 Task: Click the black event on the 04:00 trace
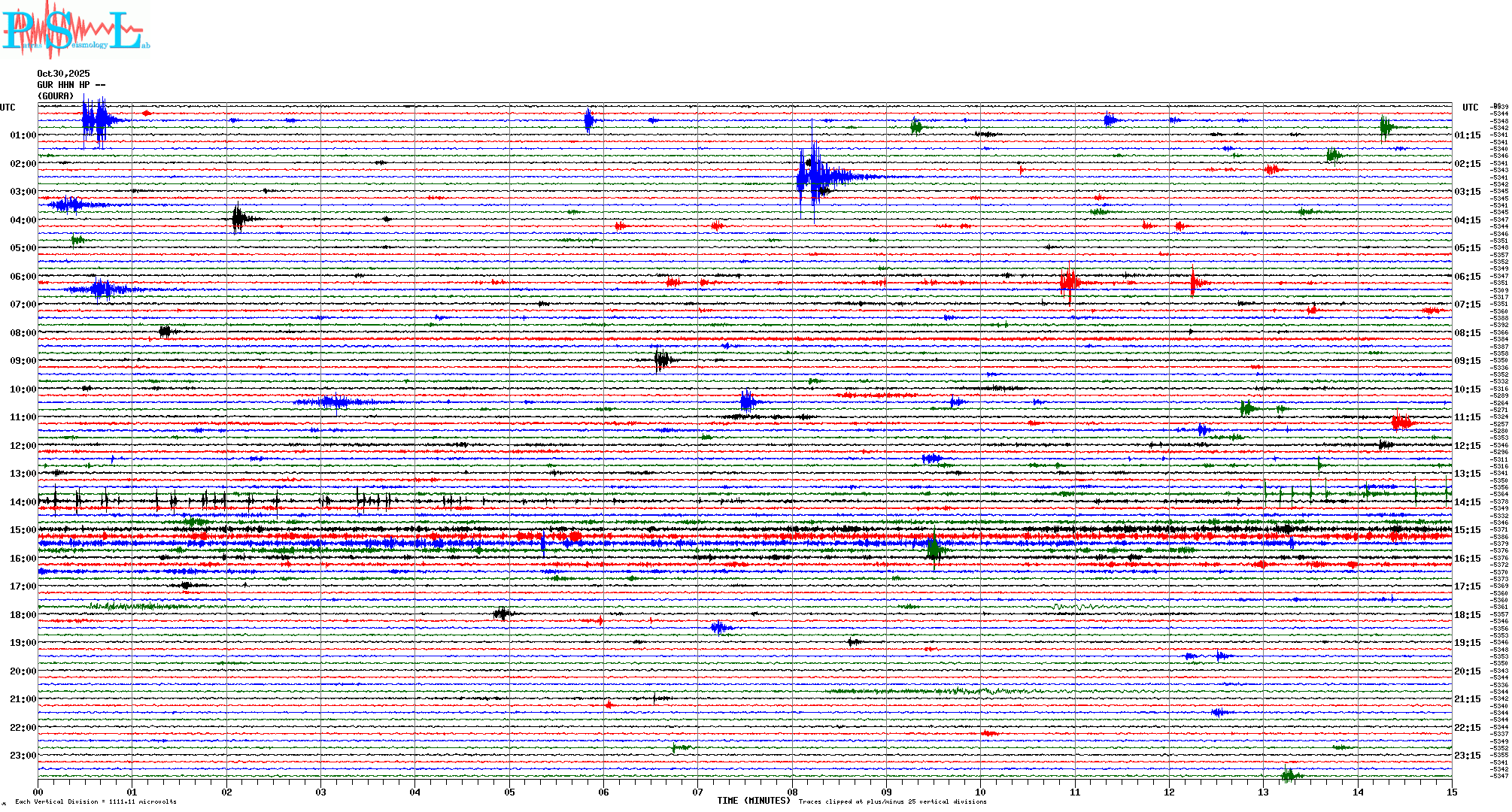[x=238, y=219]
